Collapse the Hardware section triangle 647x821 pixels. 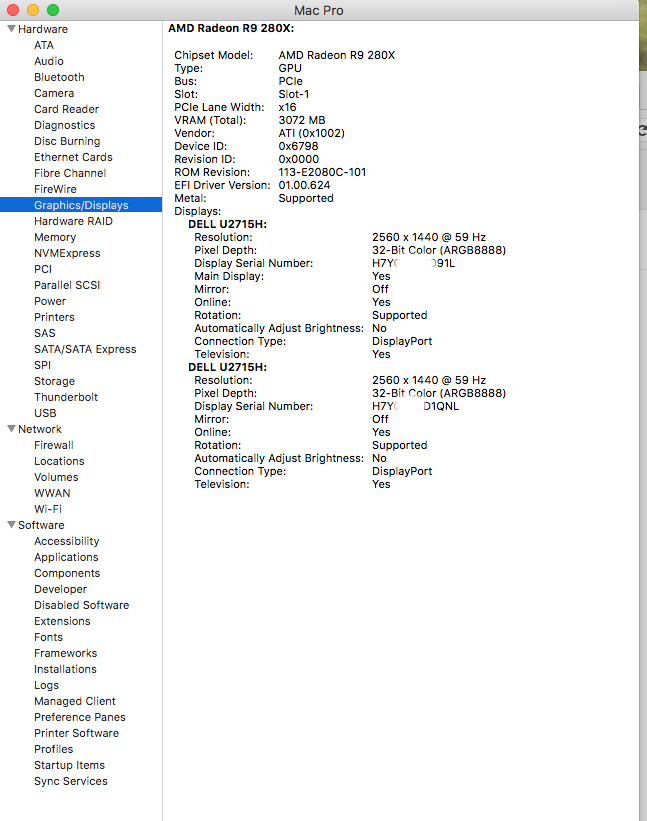[11, 29]
